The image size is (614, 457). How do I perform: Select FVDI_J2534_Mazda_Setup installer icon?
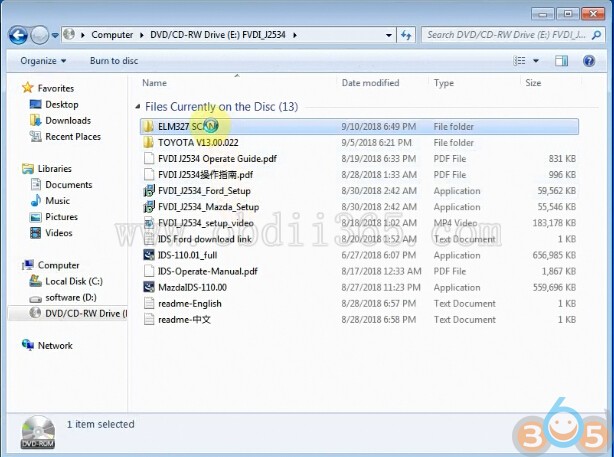[x=149, y=207]
